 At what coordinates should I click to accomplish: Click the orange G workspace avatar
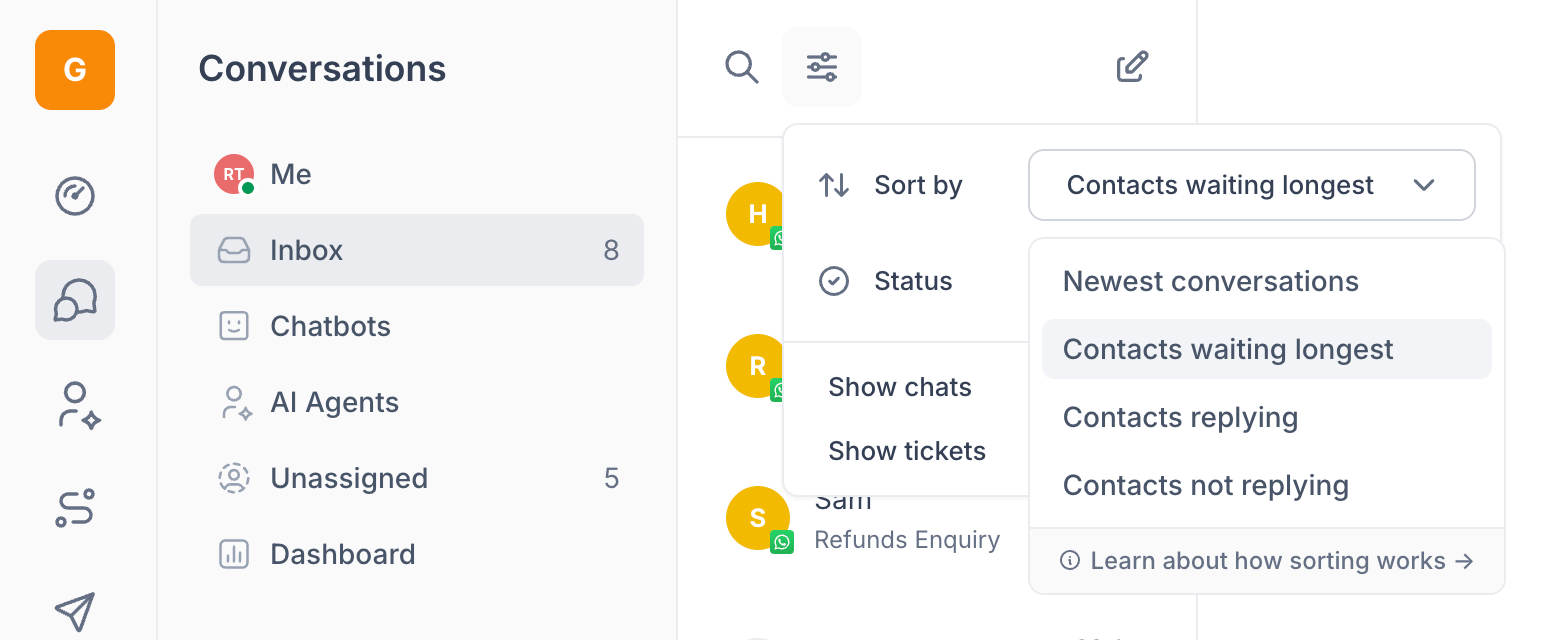(x=75, y=70)
